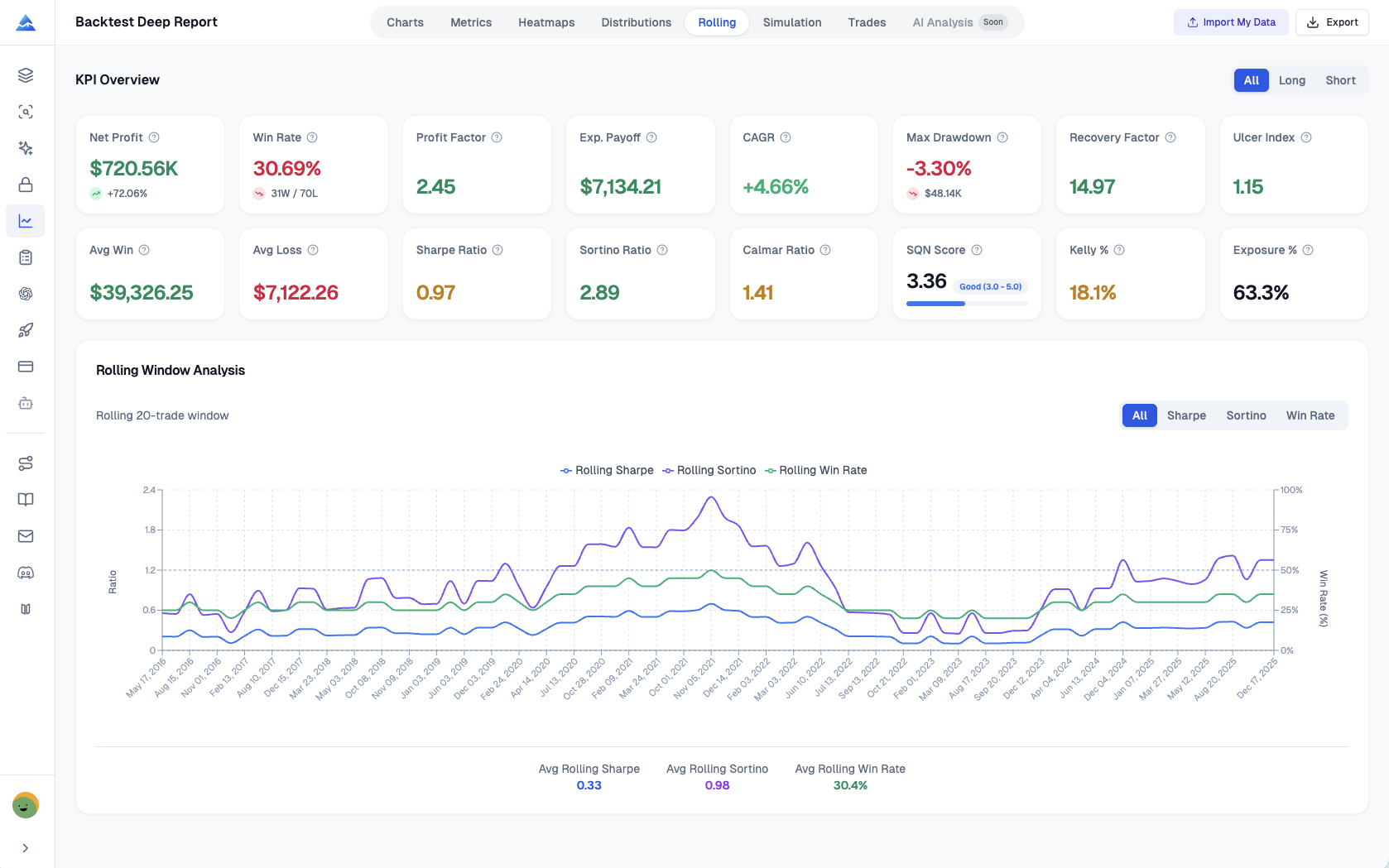1389x868 pixels.
Task: Open the robot bot icon in sidebar
Action: point(26,403)
